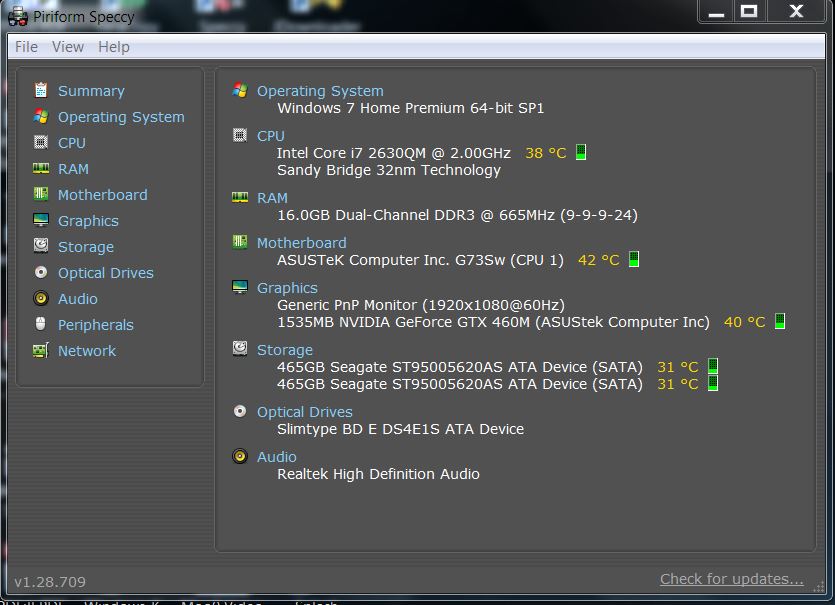Click the Operating System Windows flag sidebar icon
This screenshot has height=605, width=835.
[41, 116]
